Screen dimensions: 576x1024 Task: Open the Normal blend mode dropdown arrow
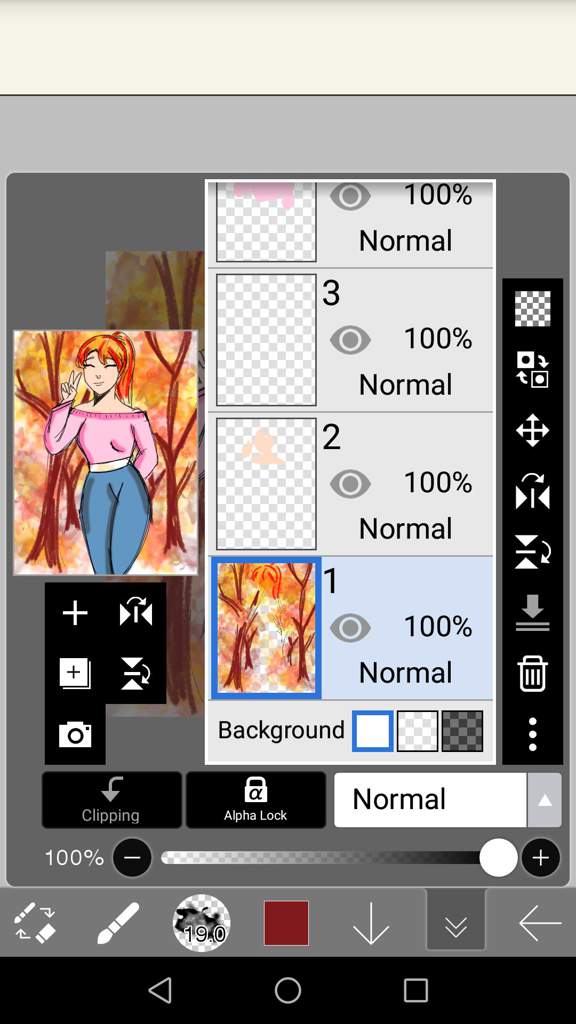click(x=545, y=800)
